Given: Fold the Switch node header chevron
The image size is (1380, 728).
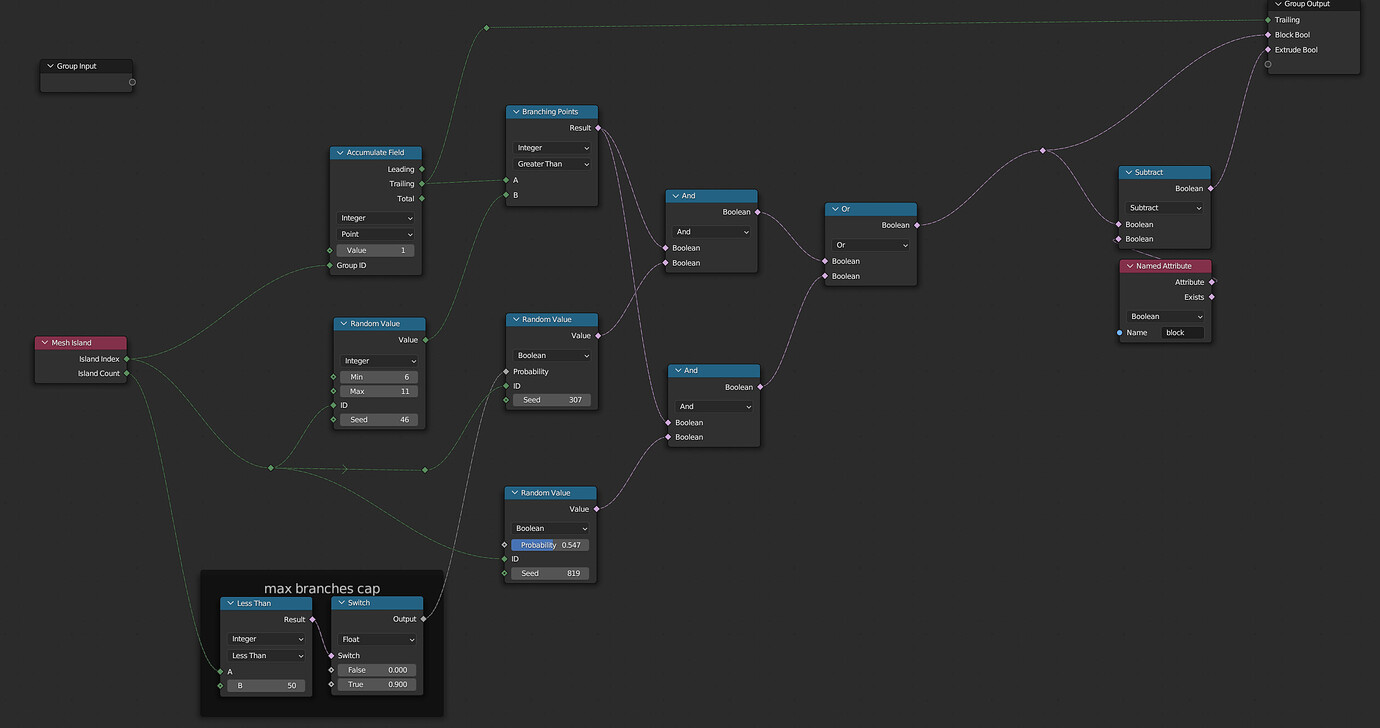Looking at the screenshot, I should [341, 603].
